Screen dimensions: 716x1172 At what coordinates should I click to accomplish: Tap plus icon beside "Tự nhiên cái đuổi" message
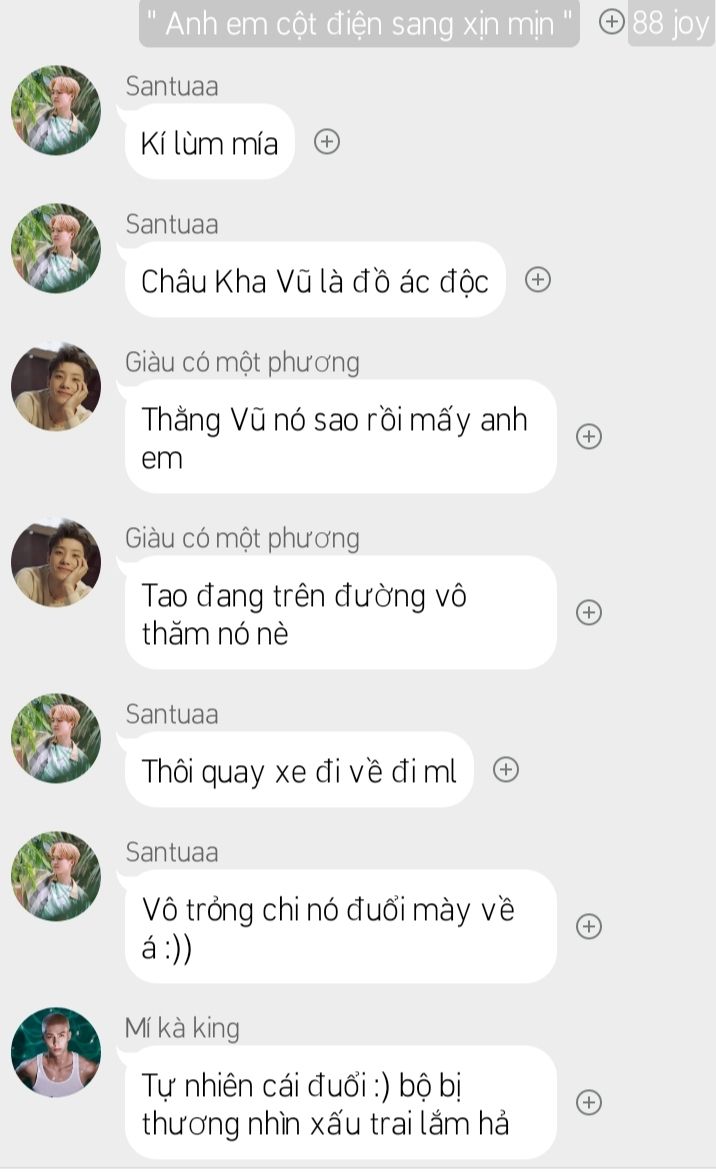(589, 1102)
